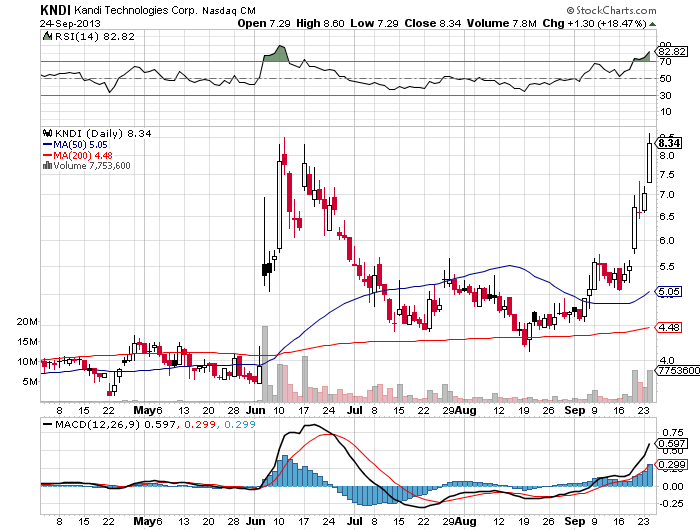This screenshot has width=700, height=530.
Task: Click the Close 8.34 header value
Action: click(433, 23)
